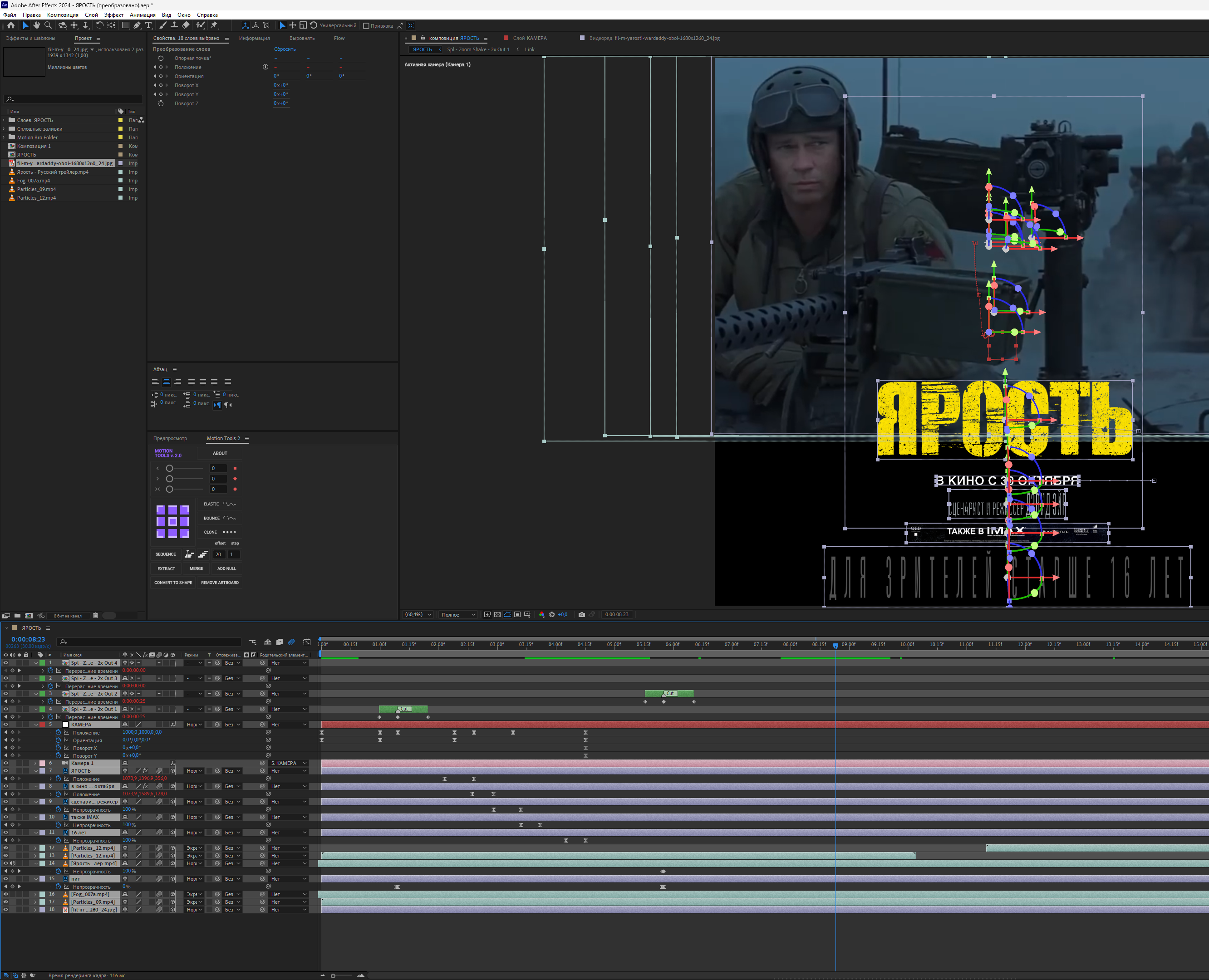The width and height of the screenshot is (1209, 980).
Task: Click the Home icon in toolbar
Action: (x=11, y=25)
